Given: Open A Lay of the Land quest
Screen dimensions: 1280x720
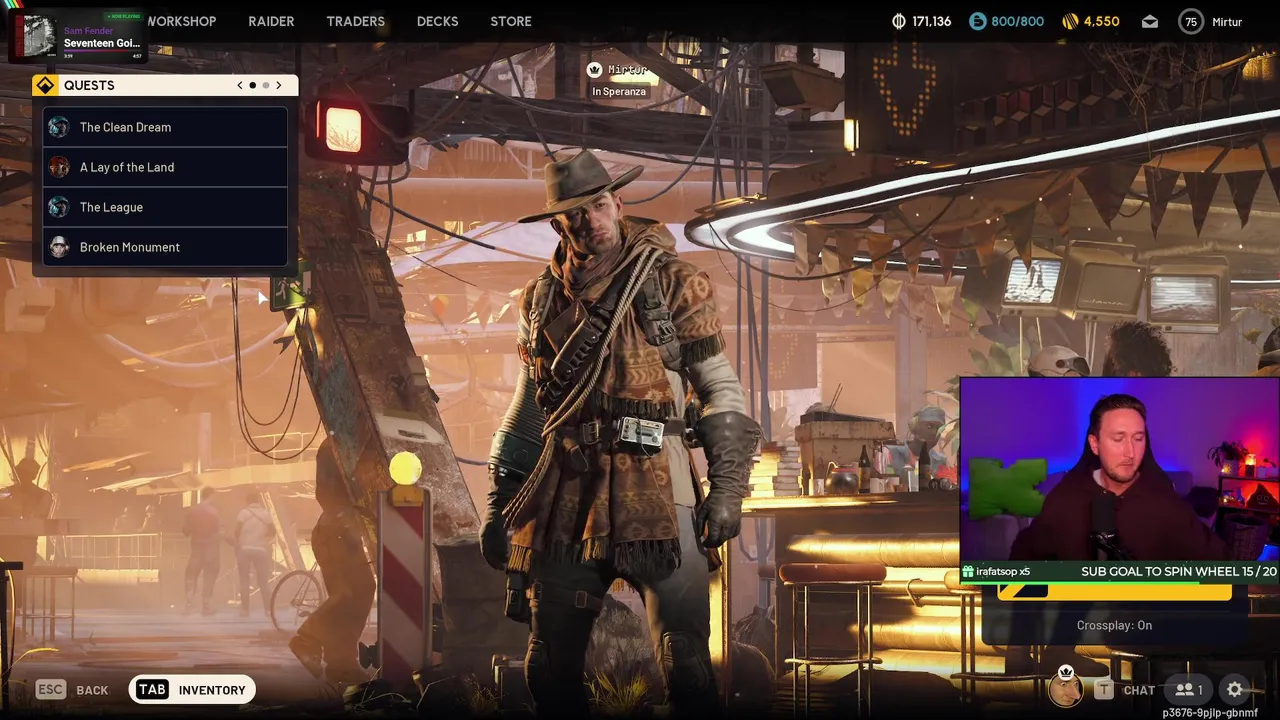Looking at the screenshot, I should point(165,167).
